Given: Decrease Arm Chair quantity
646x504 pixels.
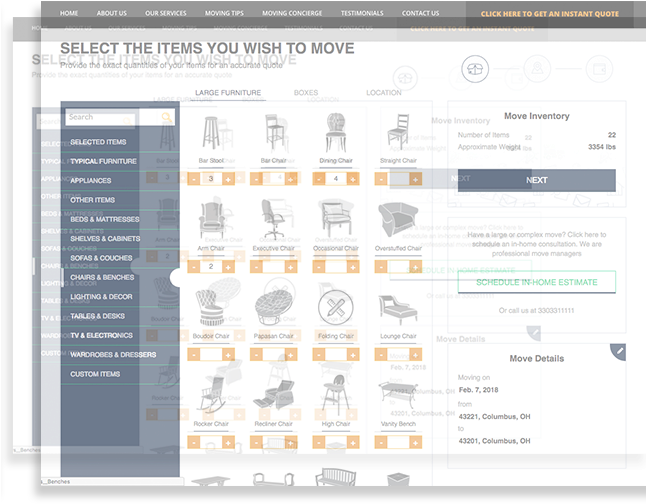Looking at the screenshot, I should pos(194,267).
